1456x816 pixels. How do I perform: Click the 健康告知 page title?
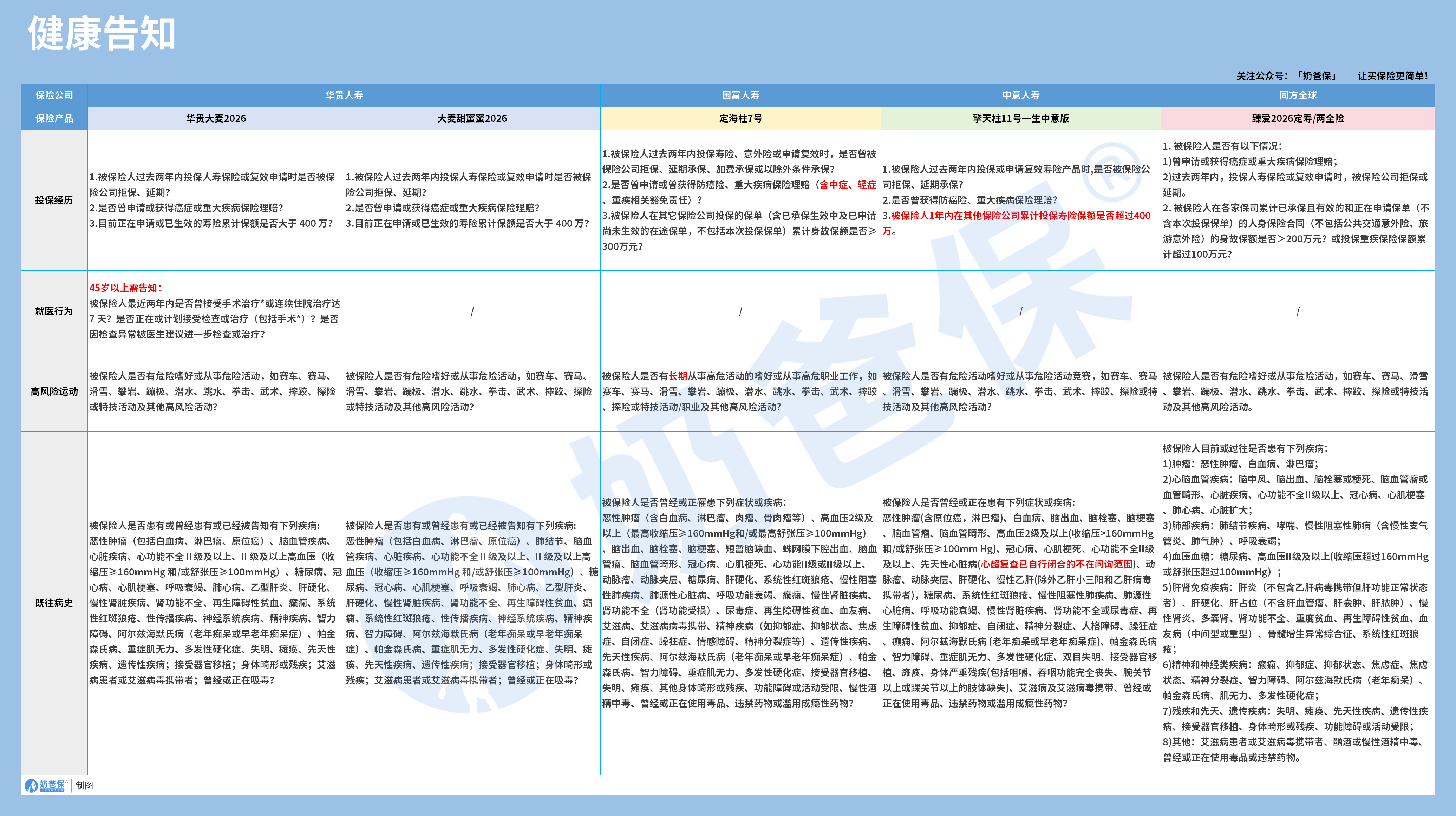point(102,33)
